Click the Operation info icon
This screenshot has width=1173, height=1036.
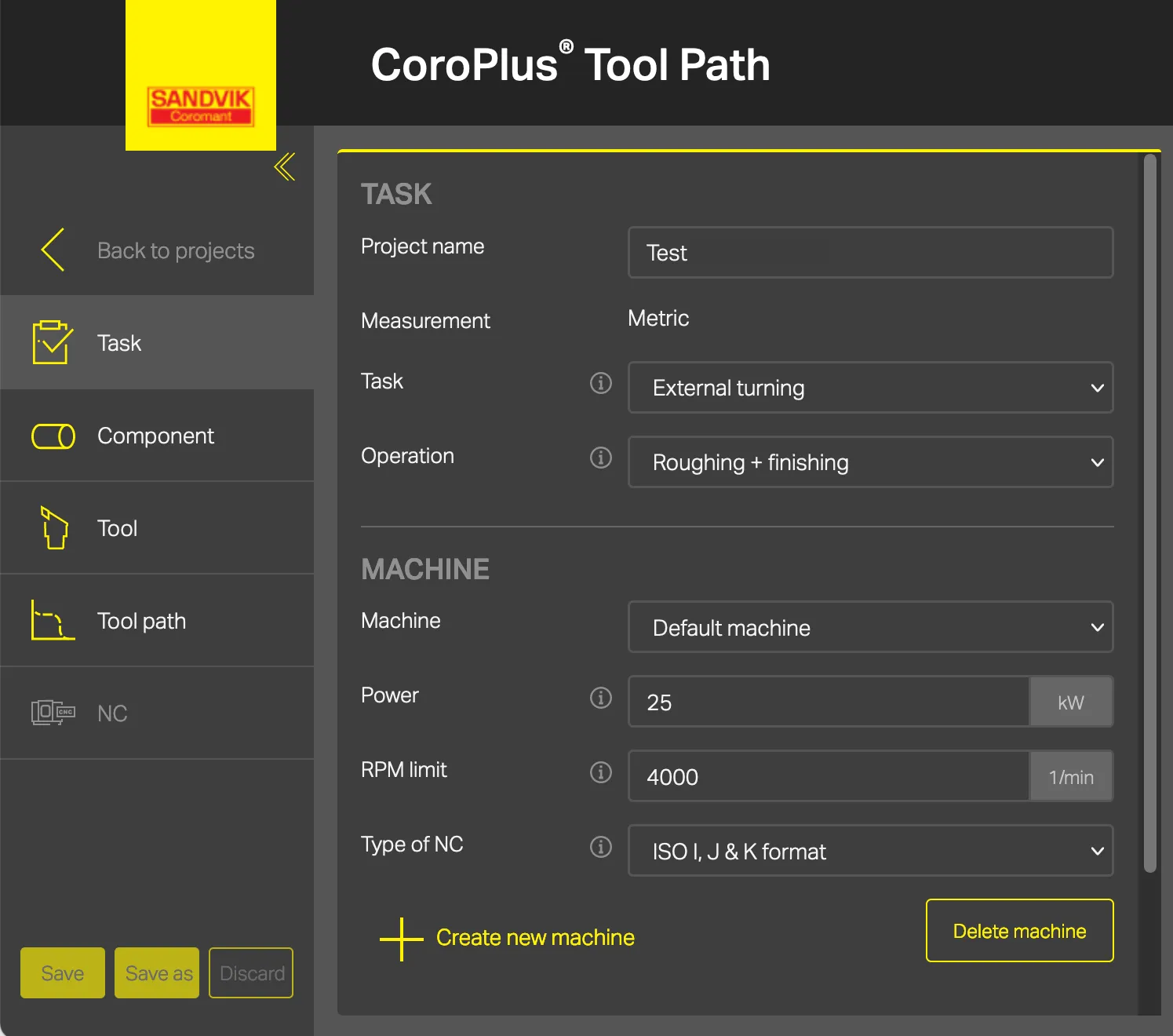click(x=601, y=458)
